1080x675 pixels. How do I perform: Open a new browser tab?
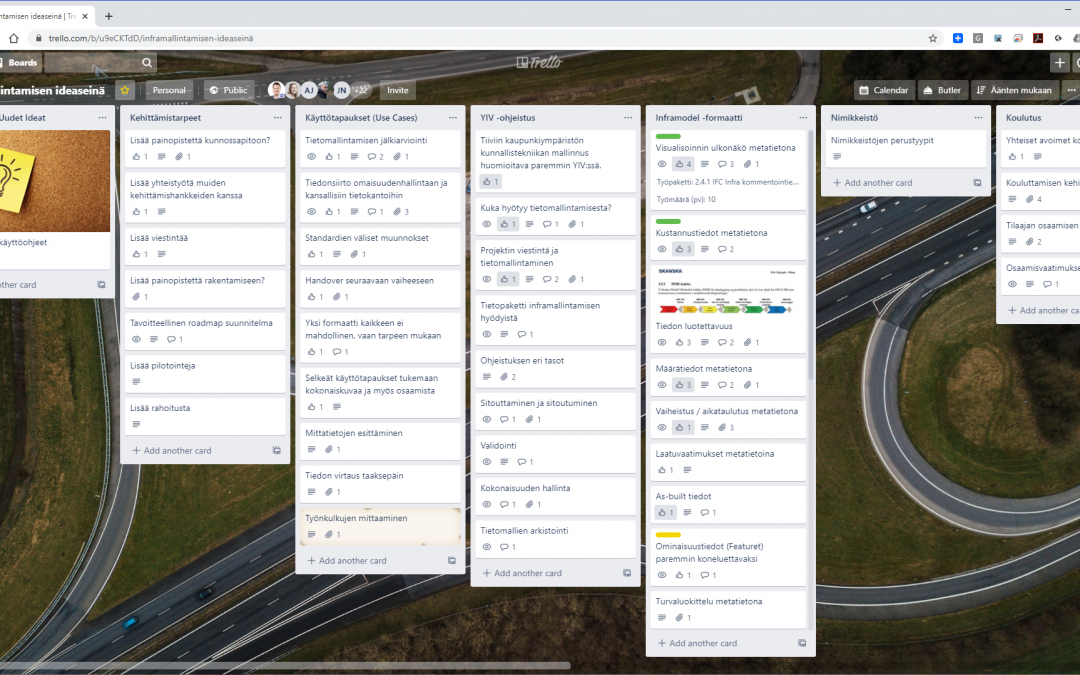pyautogui.click(x=108, y=16)
